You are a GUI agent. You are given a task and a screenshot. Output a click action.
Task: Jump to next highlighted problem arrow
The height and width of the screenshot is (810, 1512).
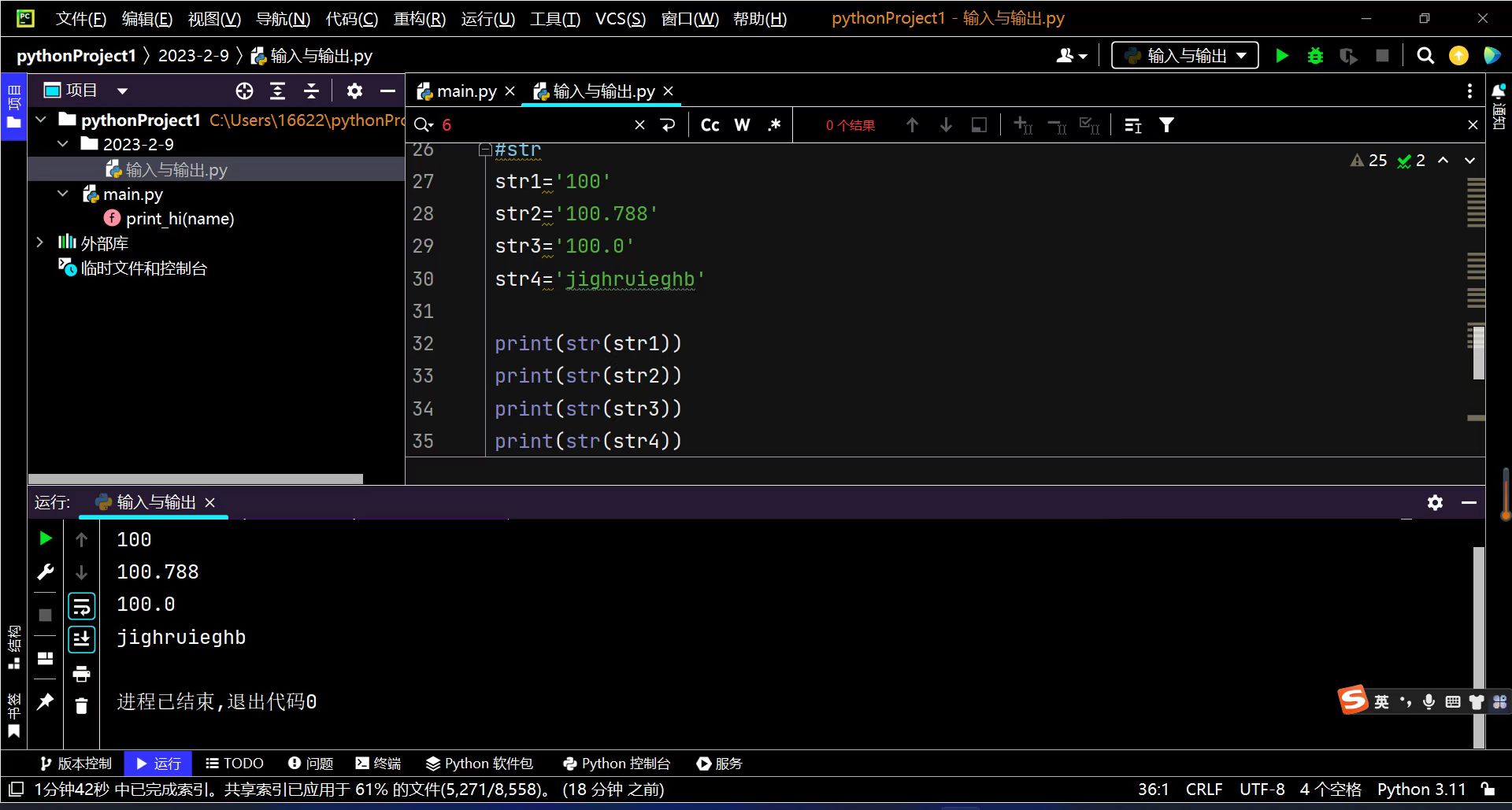pyautogui.click(x=1469, y=161)
